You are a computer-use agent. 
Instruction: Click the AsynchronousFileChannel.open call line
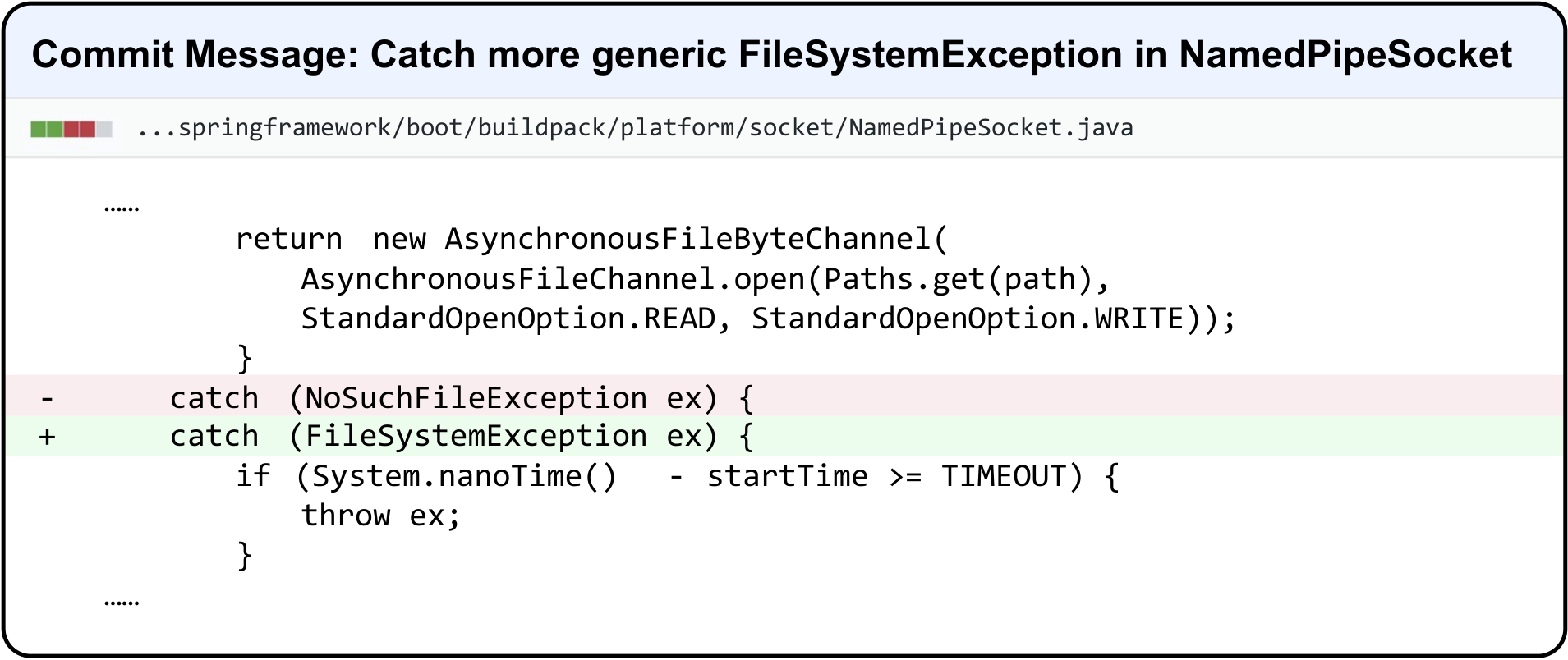pyautogui.click(x=706, y=279)
